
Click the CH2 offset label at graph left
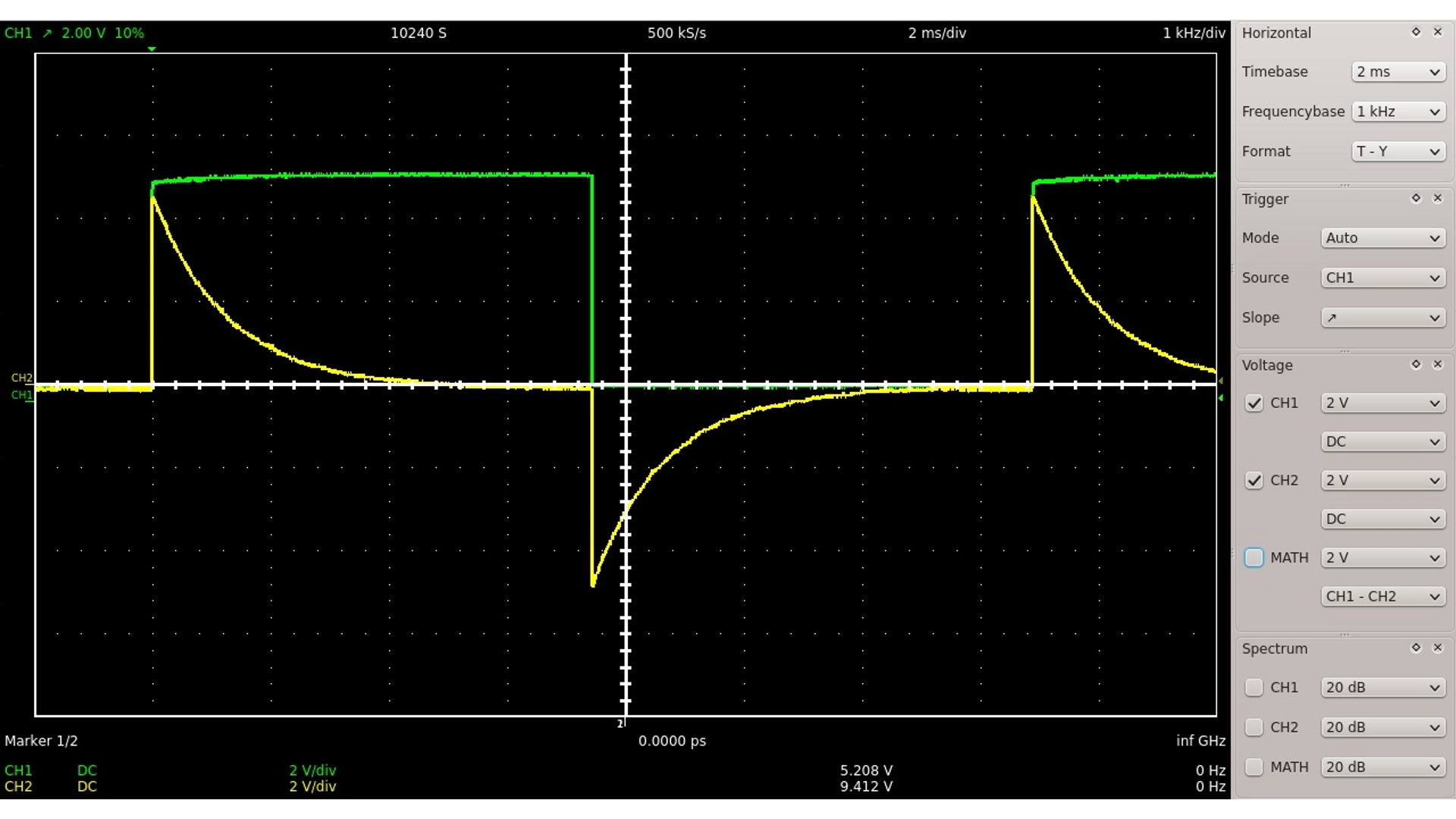point(21,378)
